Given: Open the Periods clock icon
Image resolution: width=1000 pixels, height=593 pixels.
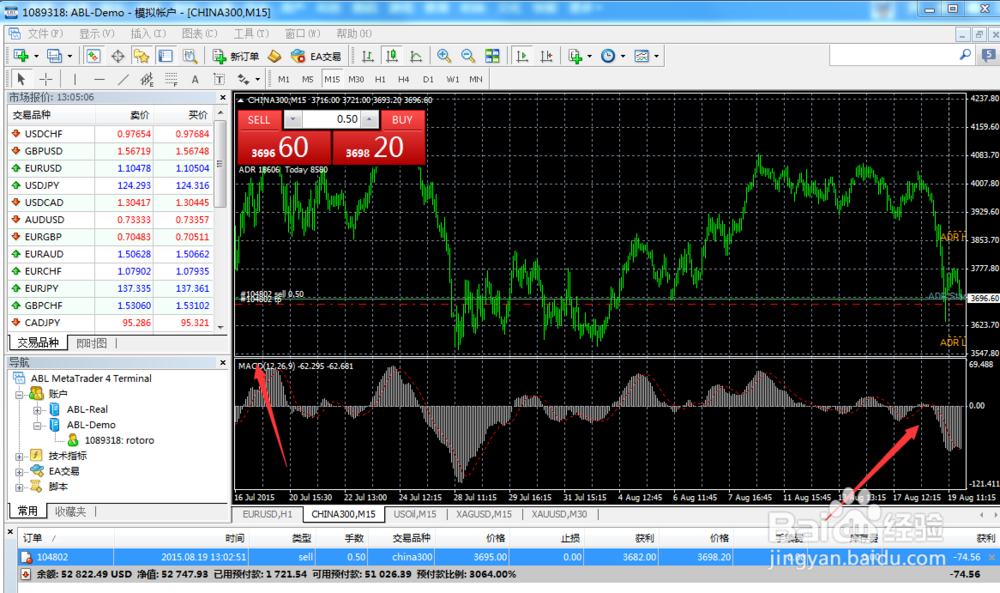Looking at the screenshot, I should pyautogui.click(x=608, y=56).
